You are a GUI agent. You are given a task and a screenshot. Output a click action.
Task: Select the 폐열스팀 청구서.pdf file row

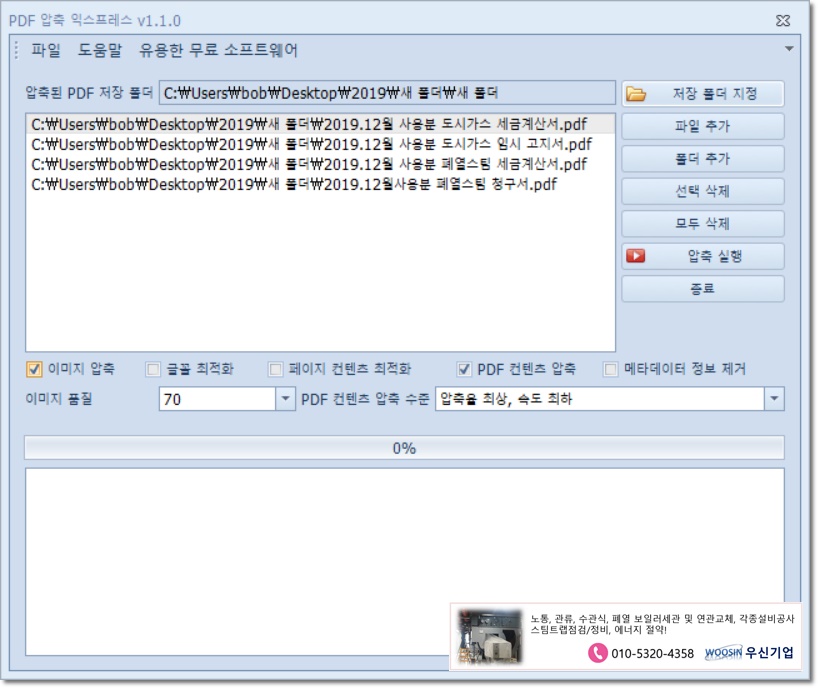[320, 184]
